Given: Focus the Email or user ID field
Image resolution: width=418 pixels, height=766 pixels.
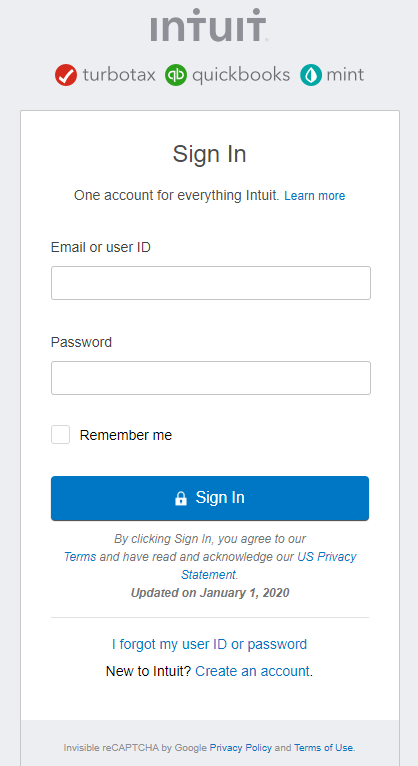Looking at the screenshot, I should pyautogui.click(x=211, y=283).
